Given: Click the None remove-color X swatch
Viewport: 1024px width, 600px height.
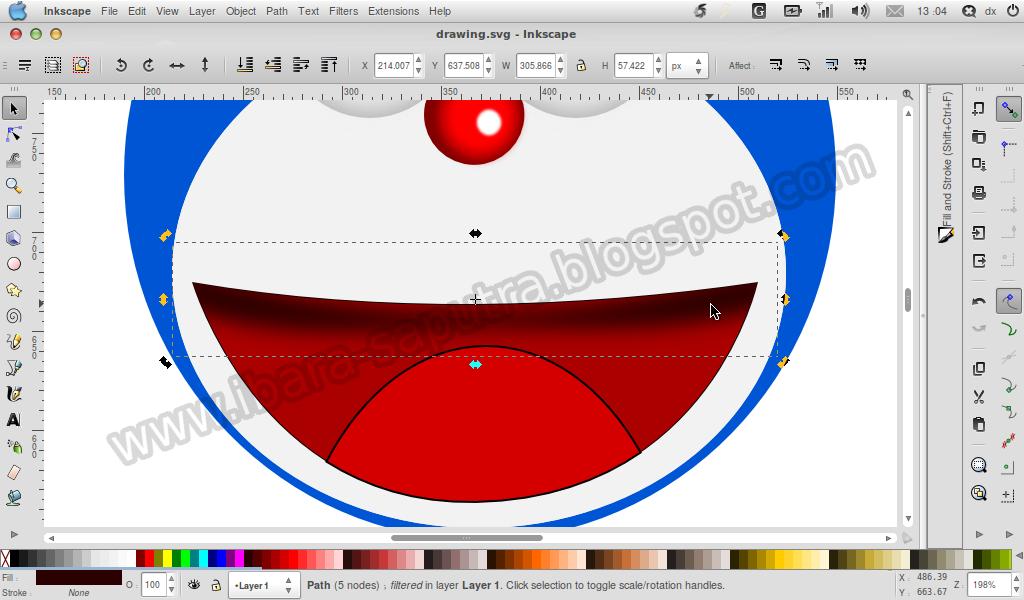Looking at the screenshot, I should pyautogui.click(x=5, y=559).
